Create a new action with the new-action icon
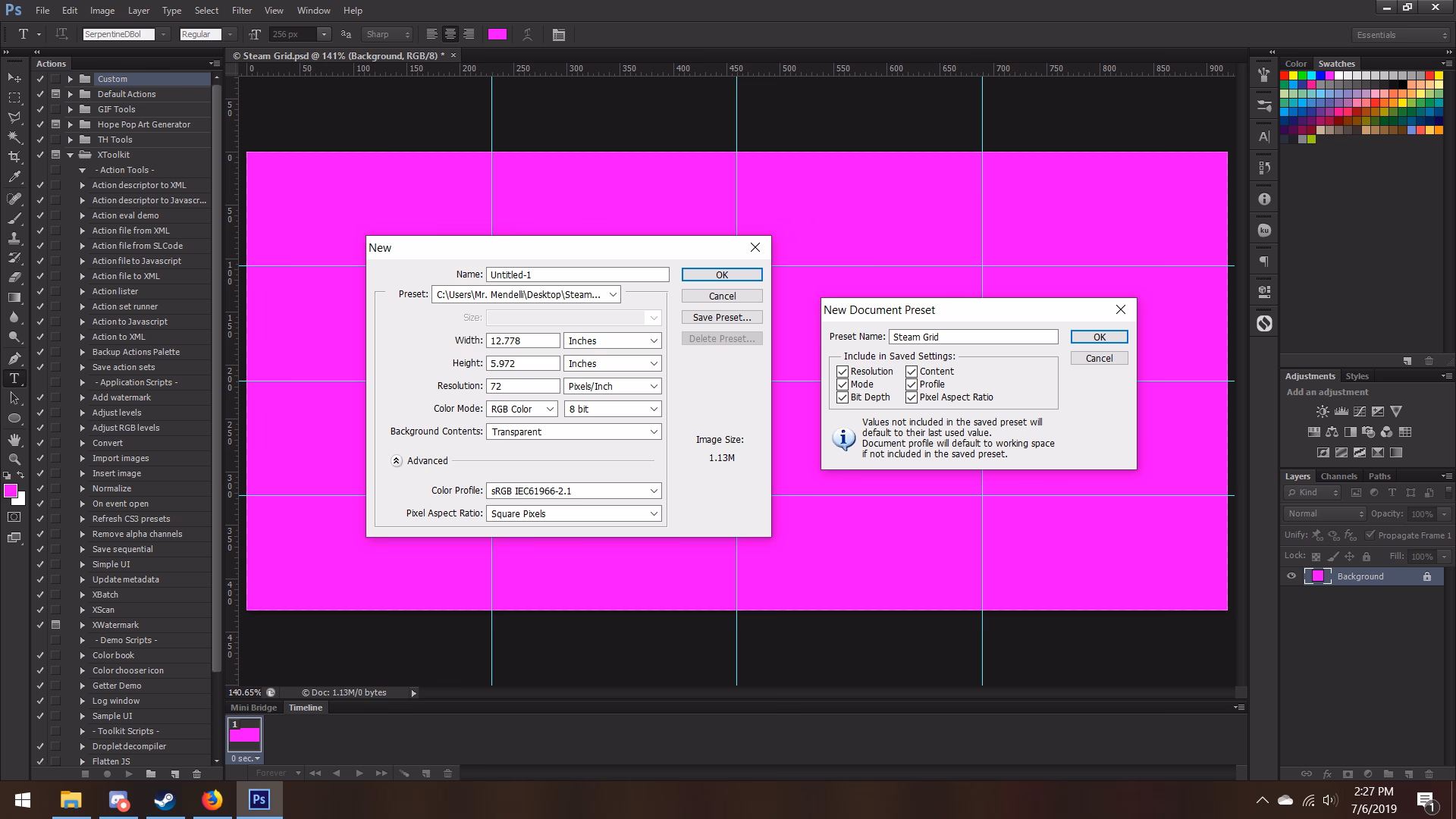 [x=174, y=774]
